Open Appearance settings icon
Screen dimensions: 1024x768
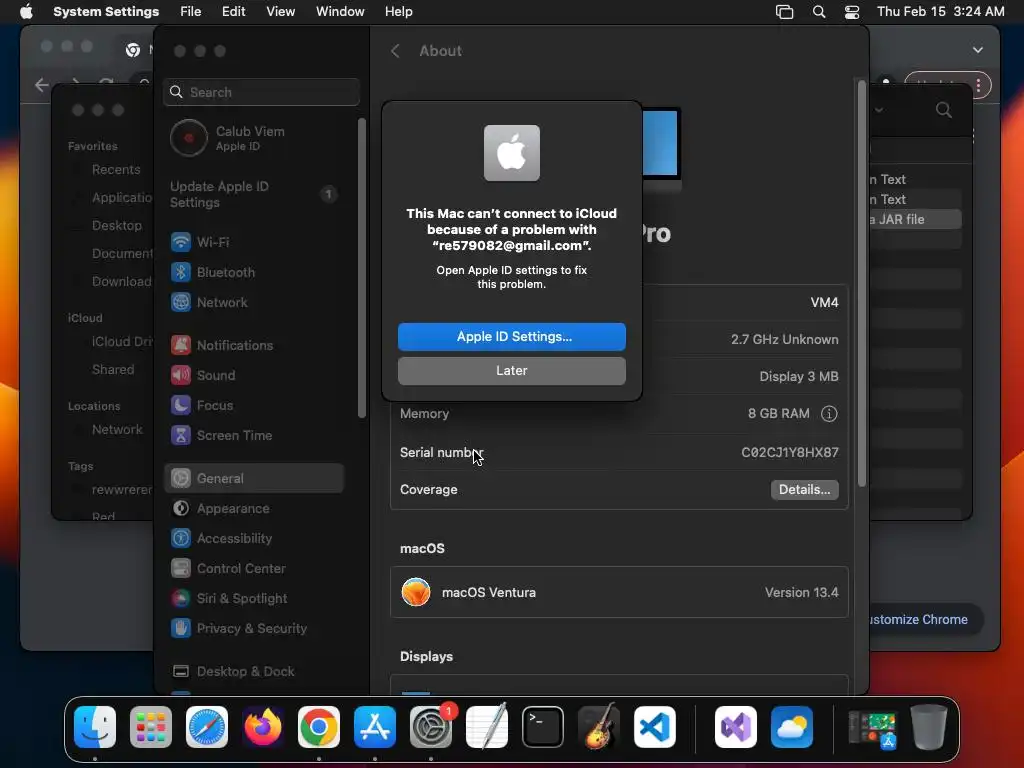[x=181, y=508]
